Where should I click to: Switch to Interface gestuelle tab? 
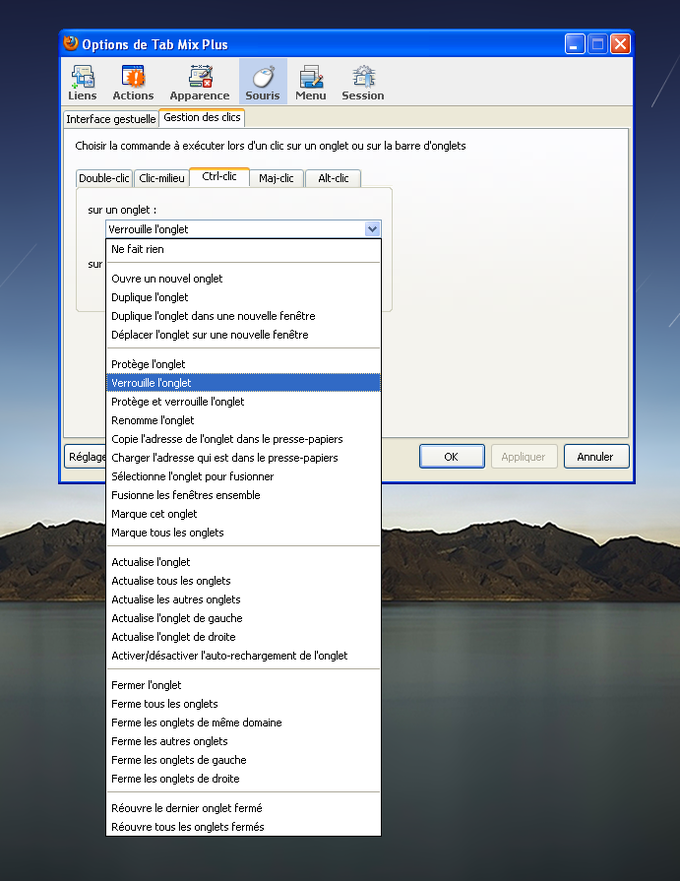111,119
